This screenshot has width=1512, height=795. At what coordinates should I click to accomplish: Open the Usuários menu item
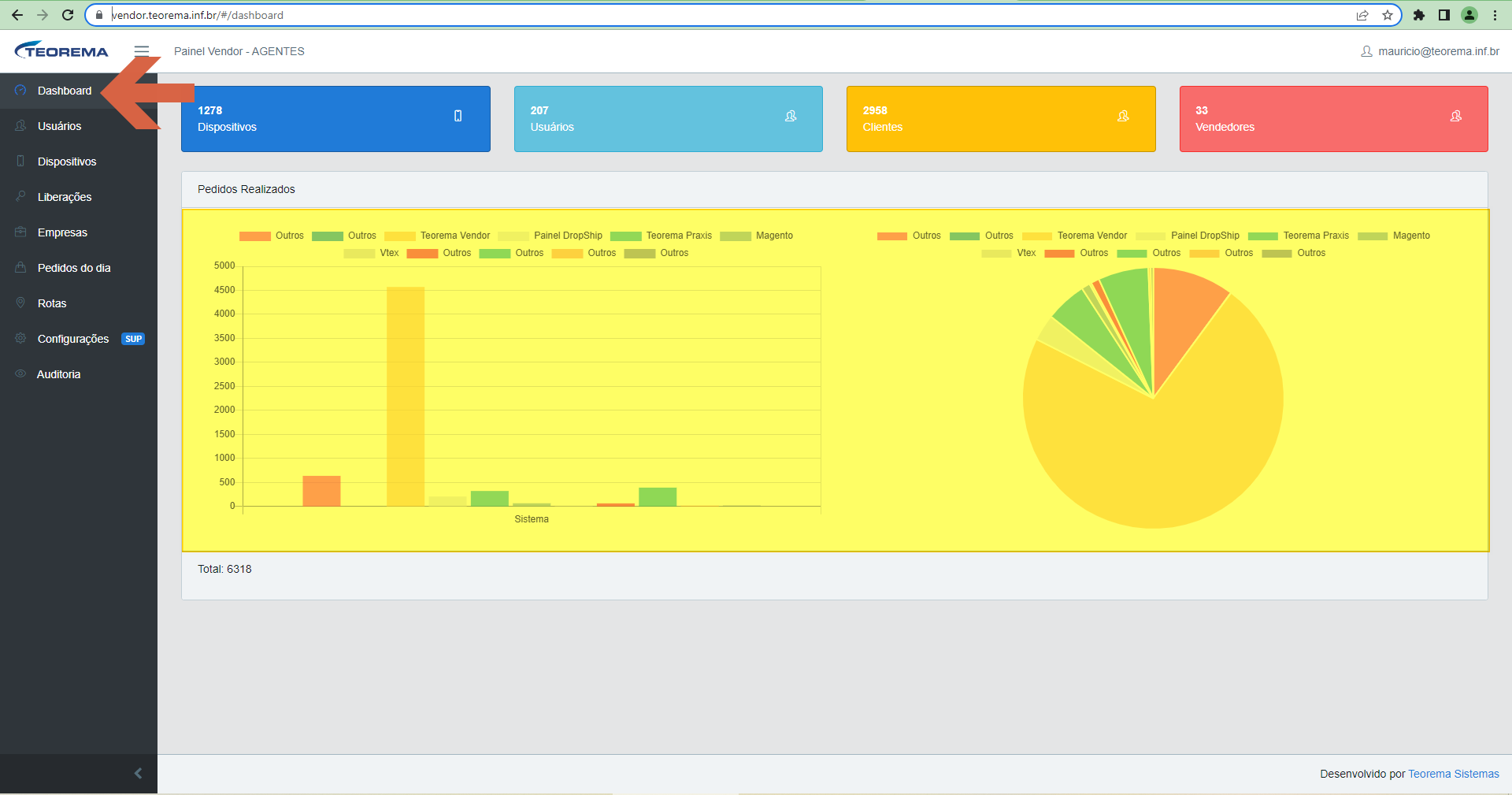(79, 126)
